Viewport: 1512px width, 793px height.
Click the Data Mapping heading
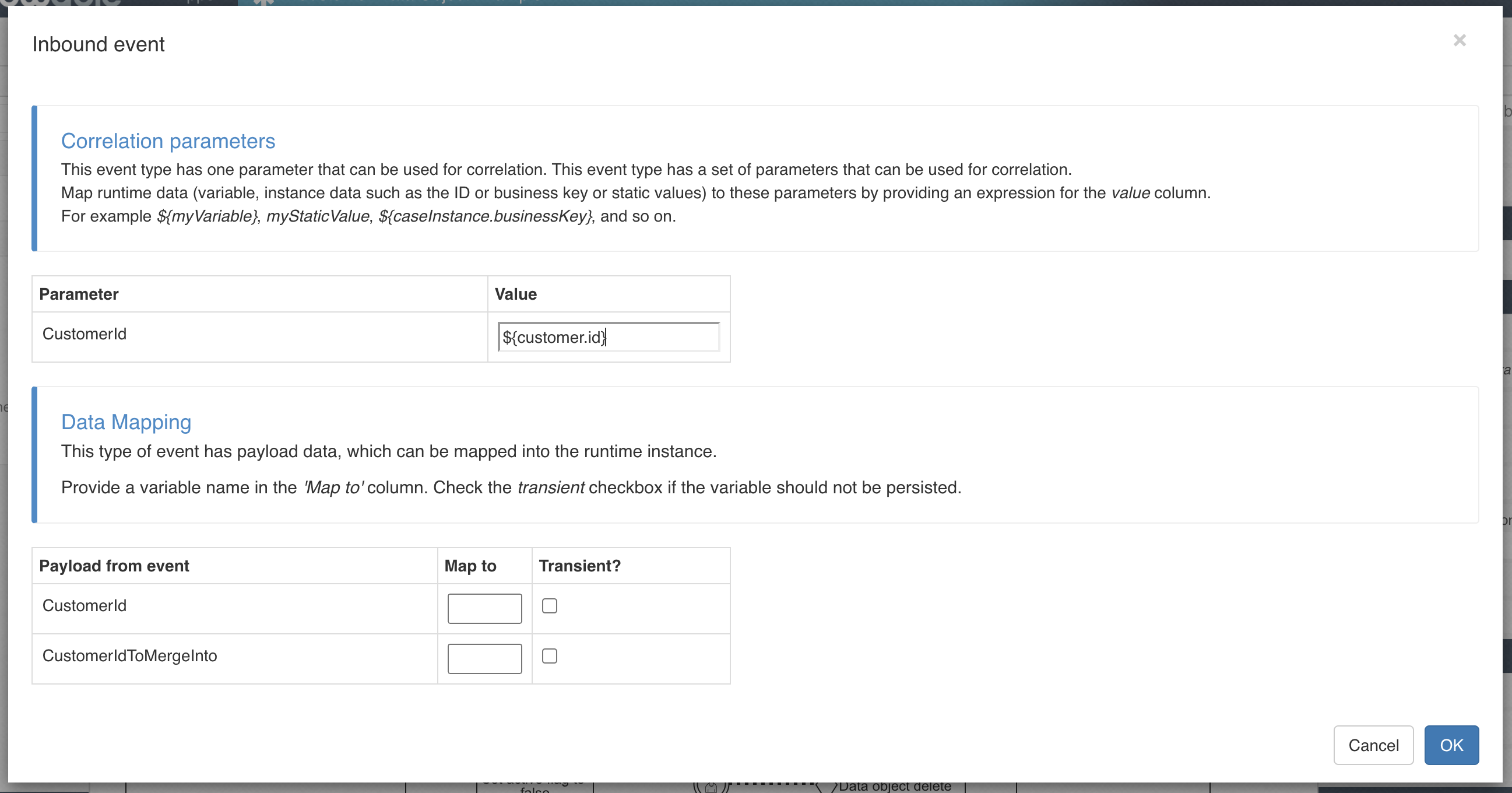[x=126, y=422]
